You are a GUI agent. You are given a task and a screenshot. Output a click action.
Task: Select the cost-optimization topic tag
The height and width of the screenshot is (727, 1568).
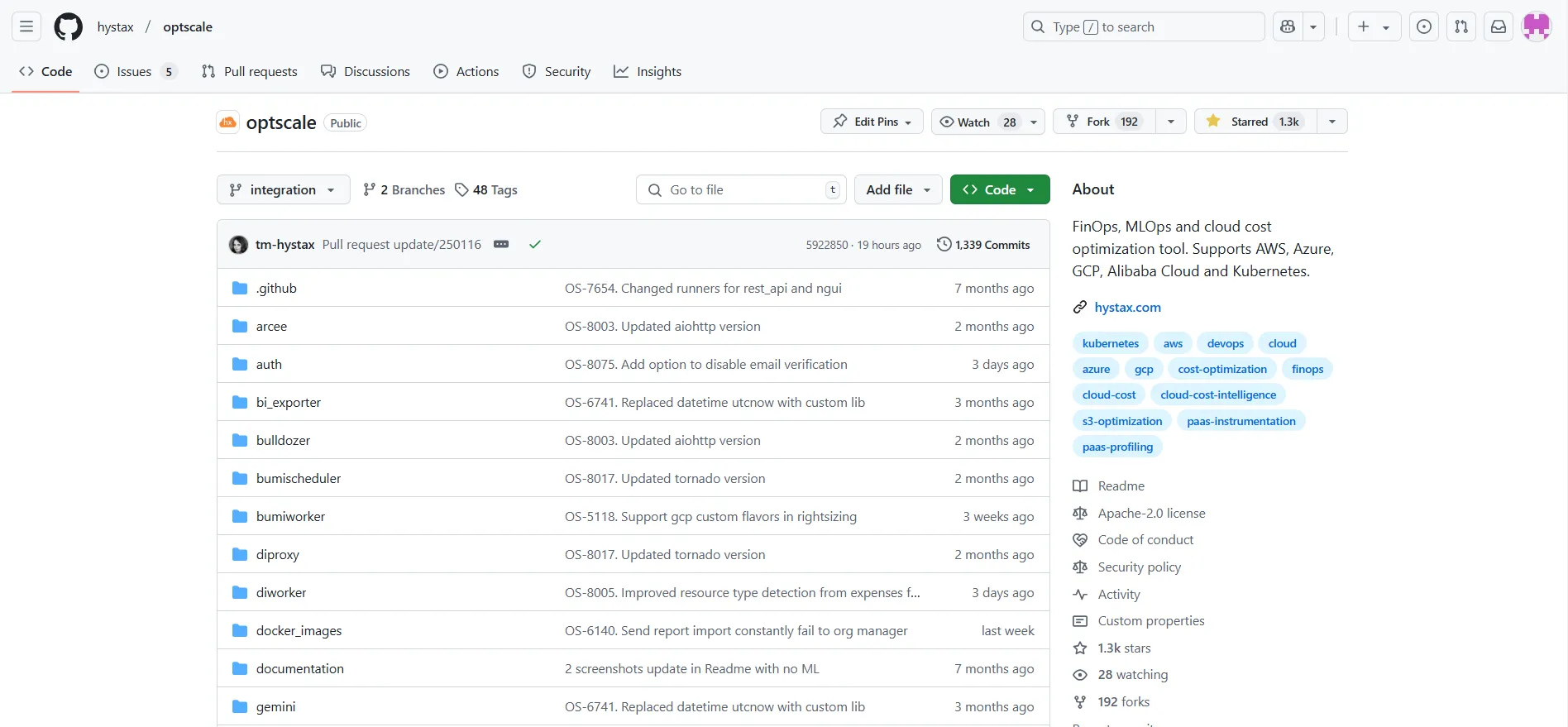(1222, 369)
